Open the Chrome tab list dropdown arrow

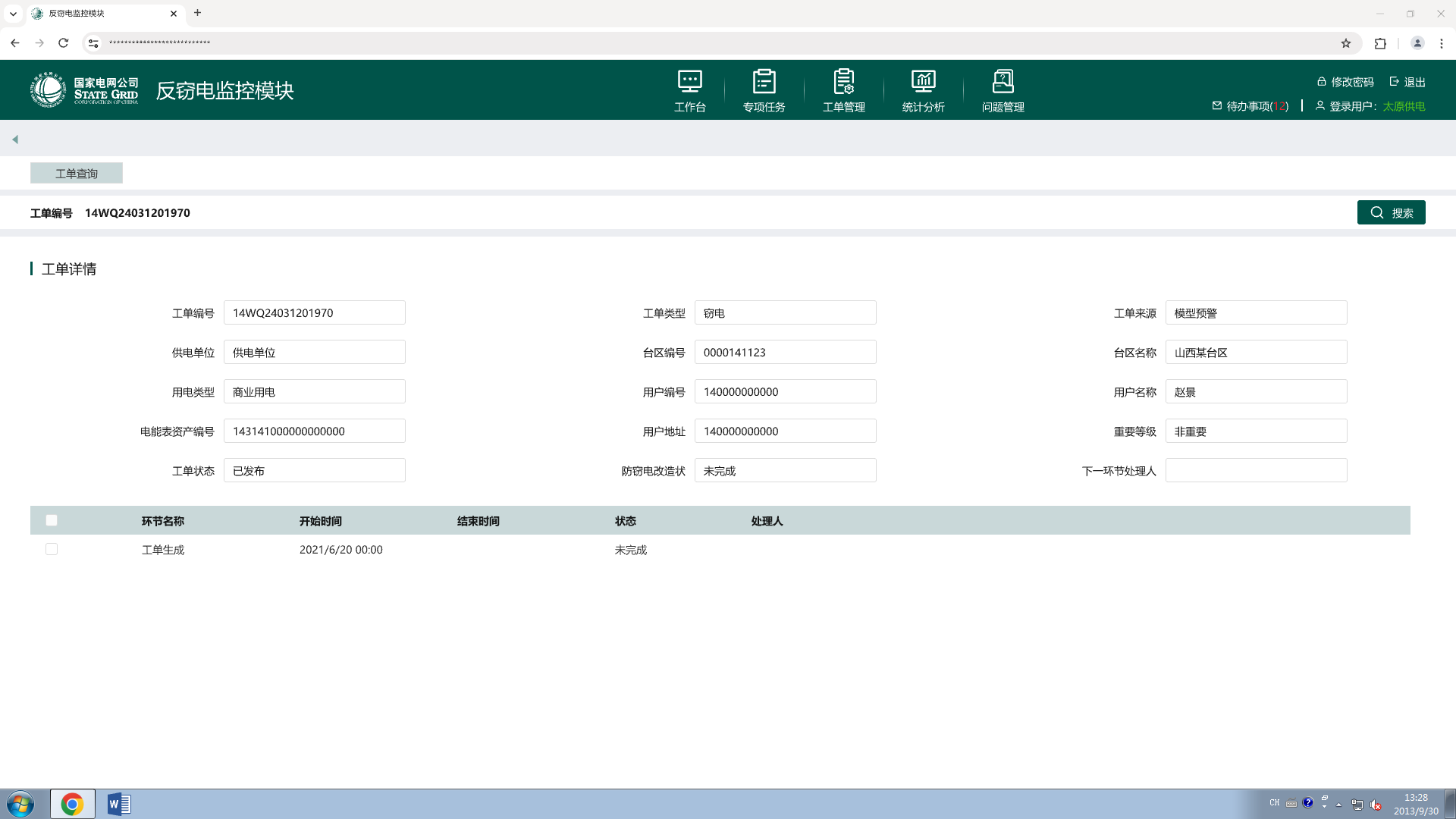point(13,14)
